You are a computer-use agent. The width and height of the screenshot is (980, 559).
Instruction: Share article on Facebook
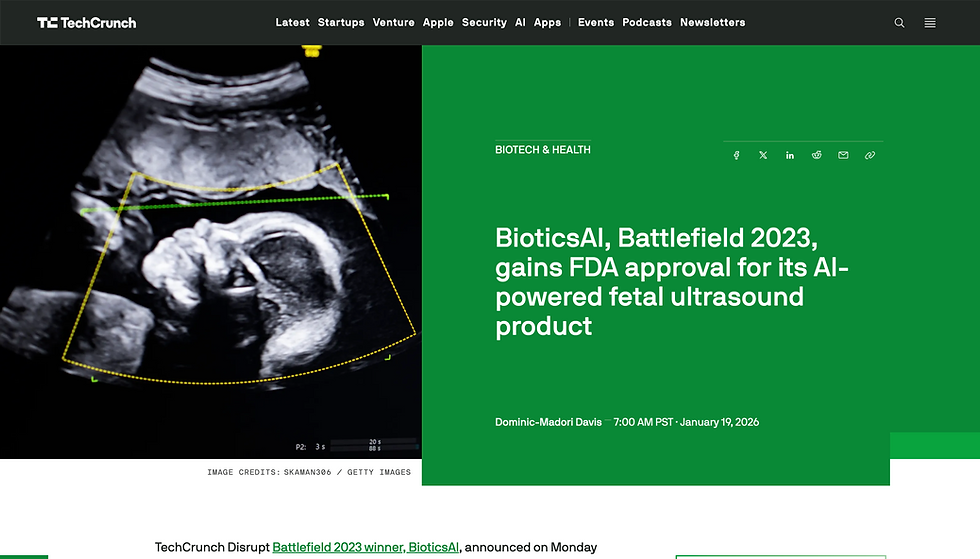(x=736, y=155)
